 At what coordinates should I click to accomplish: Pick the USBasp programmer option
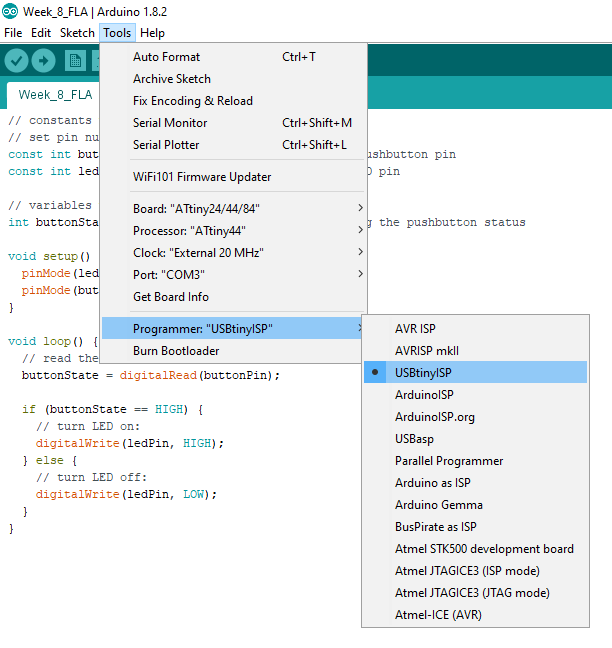click(x=414, y=438)
